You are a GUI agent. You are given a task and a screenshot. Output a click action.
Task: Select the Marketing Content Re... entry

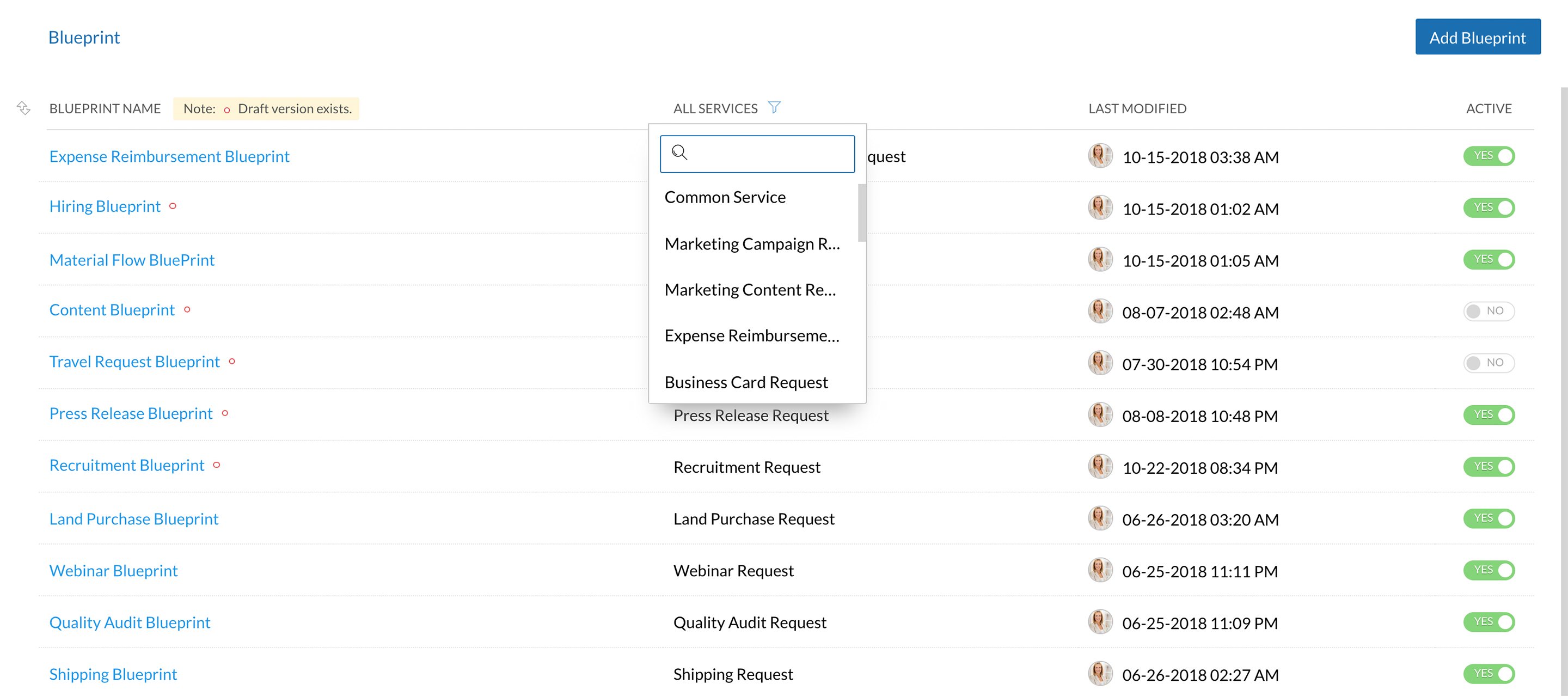point(750,290)
